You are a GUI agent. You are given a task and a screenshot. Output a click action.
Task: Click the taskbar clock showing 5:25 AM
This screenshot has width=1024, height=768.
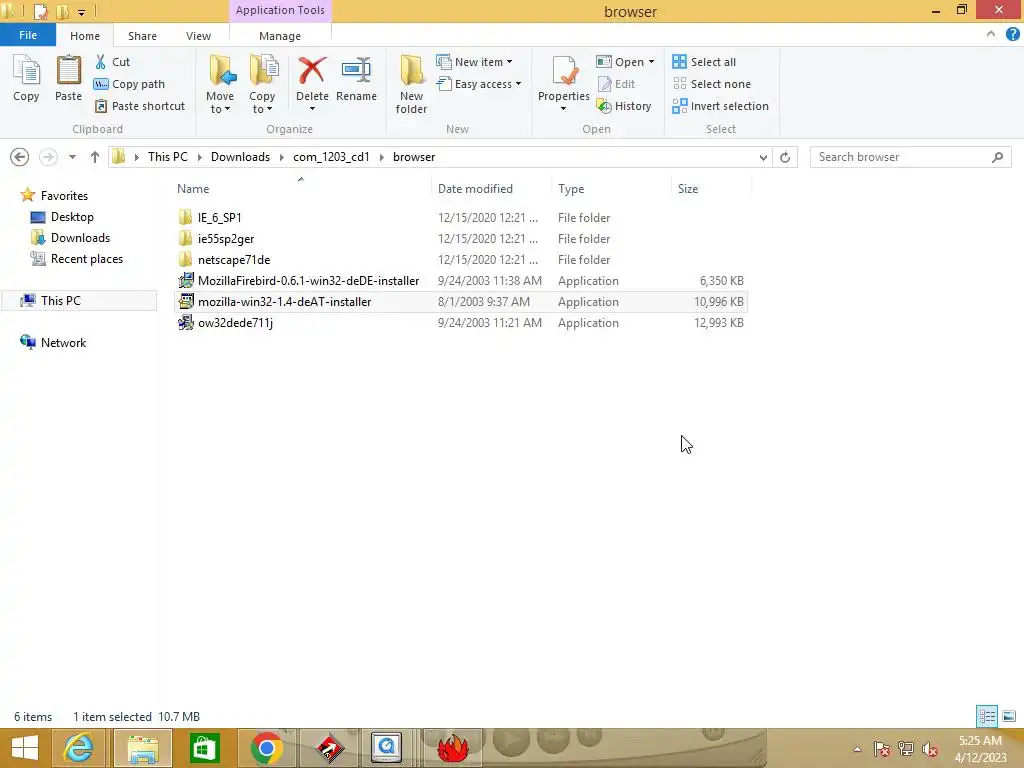pos(980,749)
